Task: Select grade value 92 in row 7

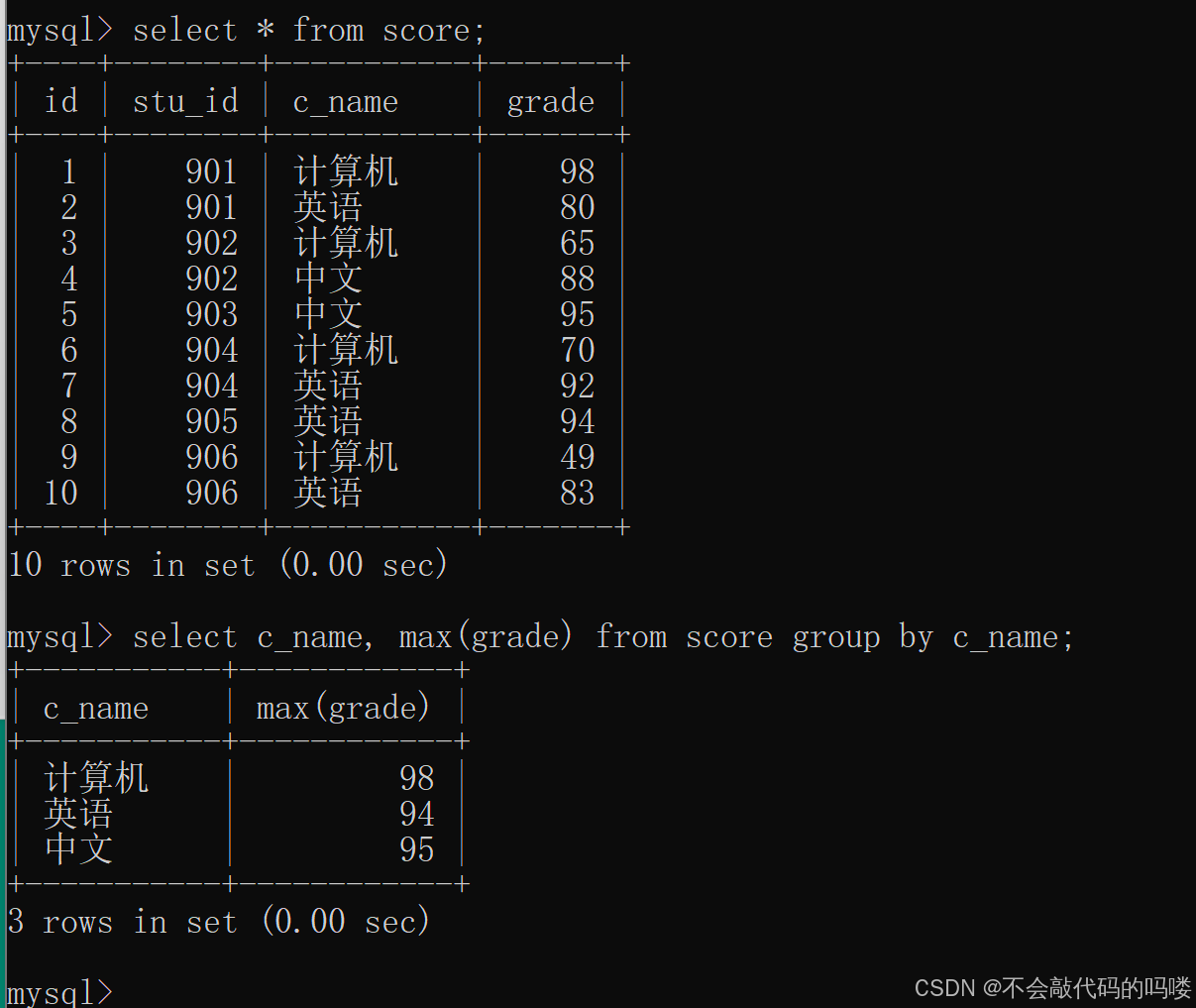Action: pos(577,386)
